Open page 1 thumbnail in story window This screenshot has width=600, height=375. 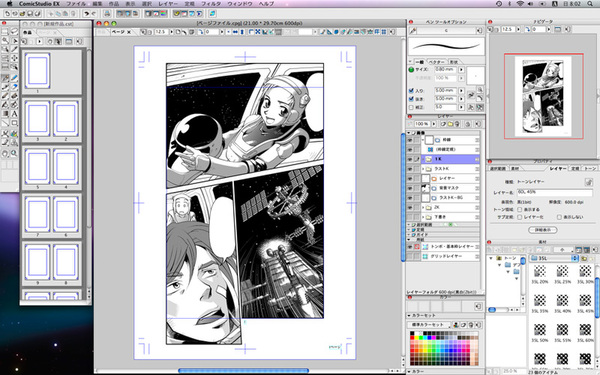tap(38, 71)
